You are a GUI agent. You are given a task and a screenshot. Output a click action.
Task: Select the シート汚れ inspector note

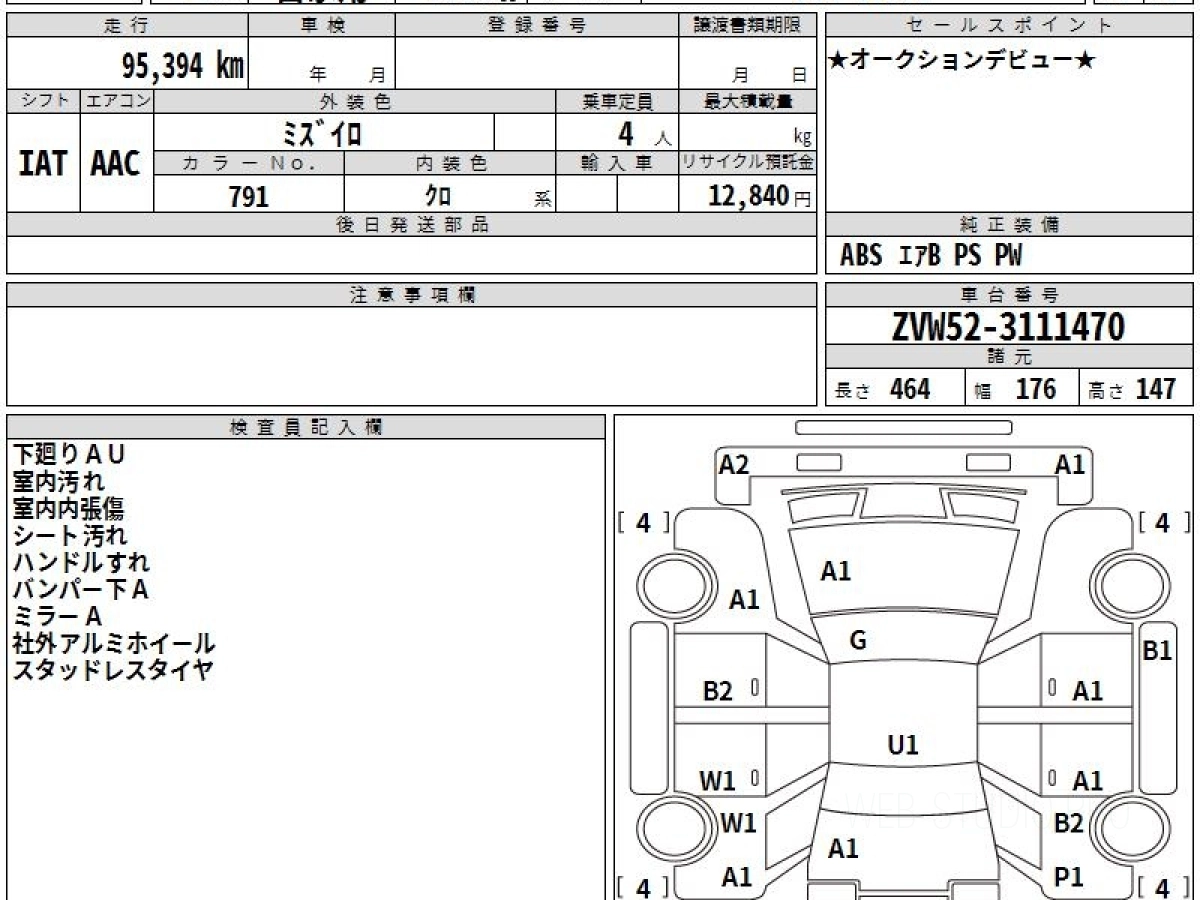70,535
